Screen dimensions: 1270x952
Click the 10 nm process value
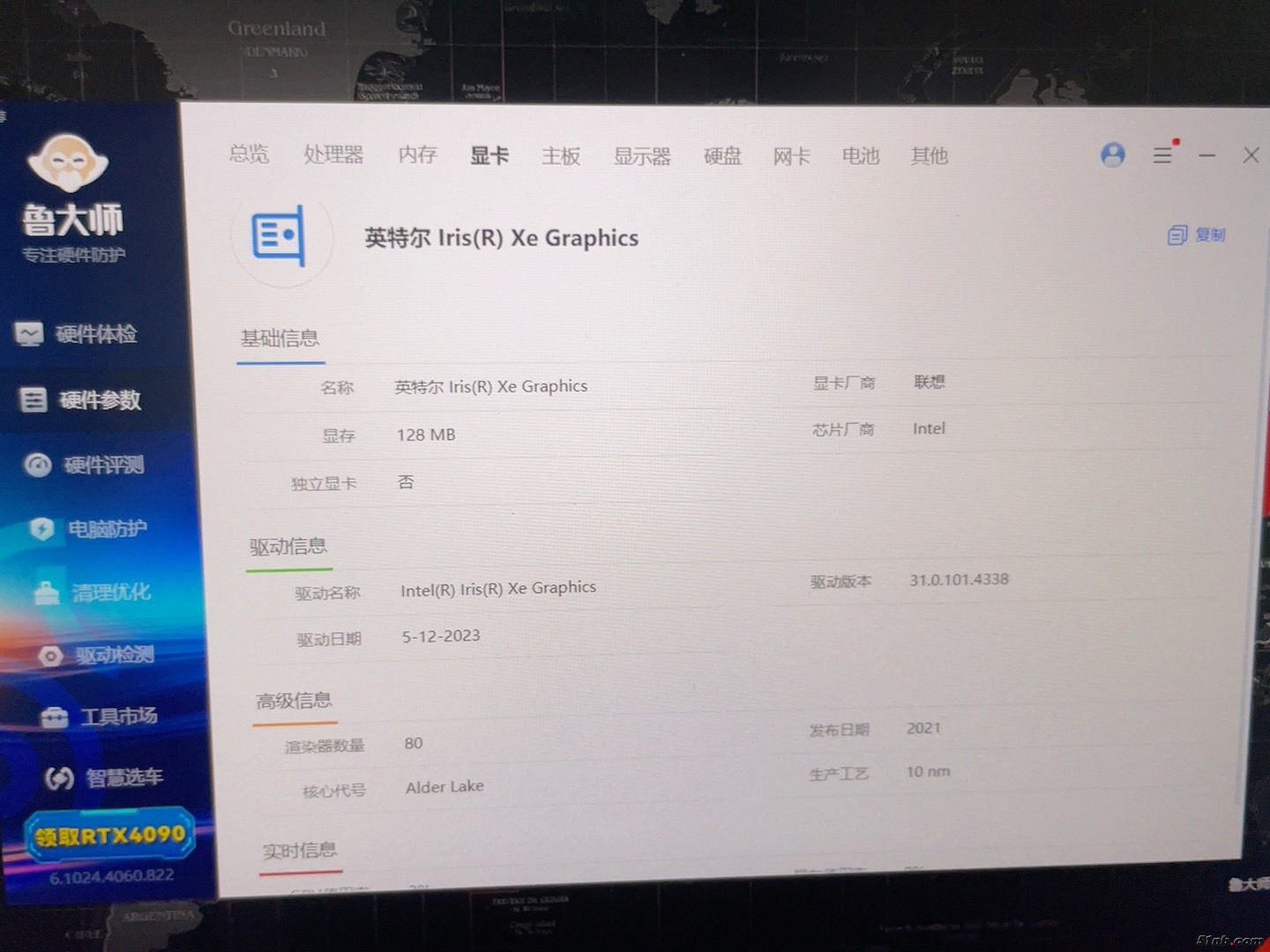tap(929, 771)
